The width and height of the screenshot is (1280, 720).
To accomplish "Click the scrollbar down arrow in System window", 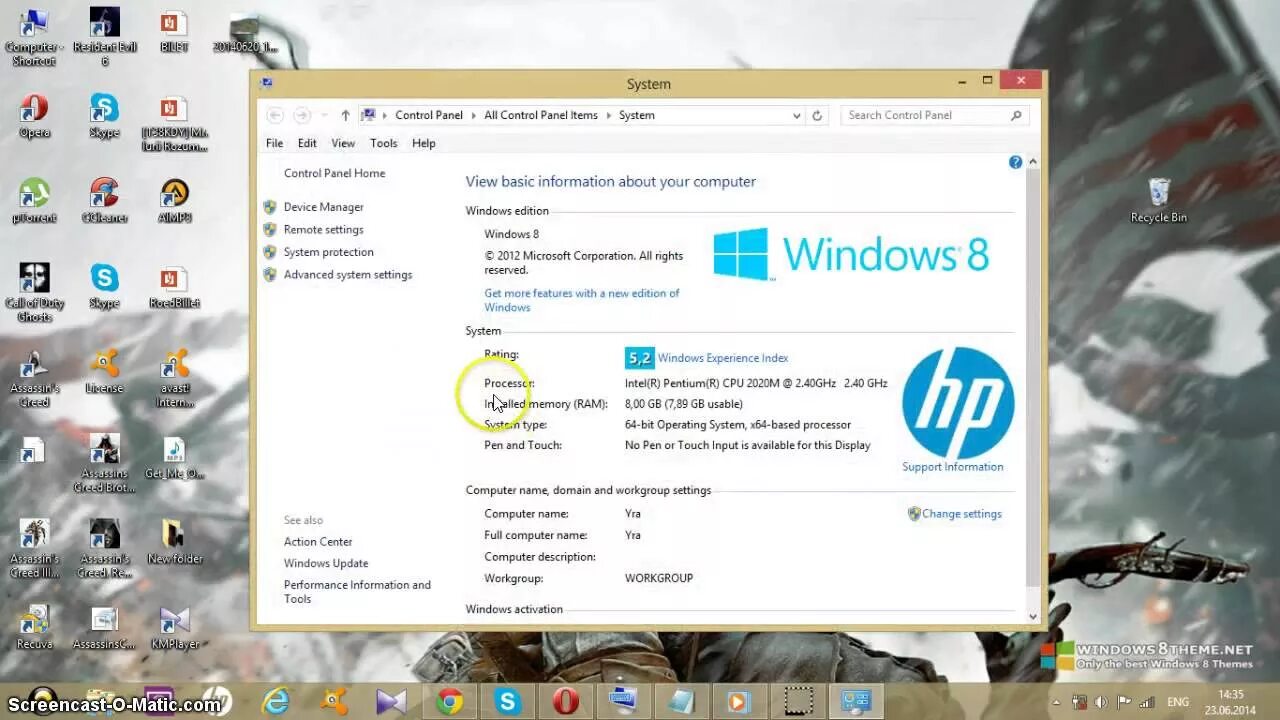I will (x=1033, y=616).
